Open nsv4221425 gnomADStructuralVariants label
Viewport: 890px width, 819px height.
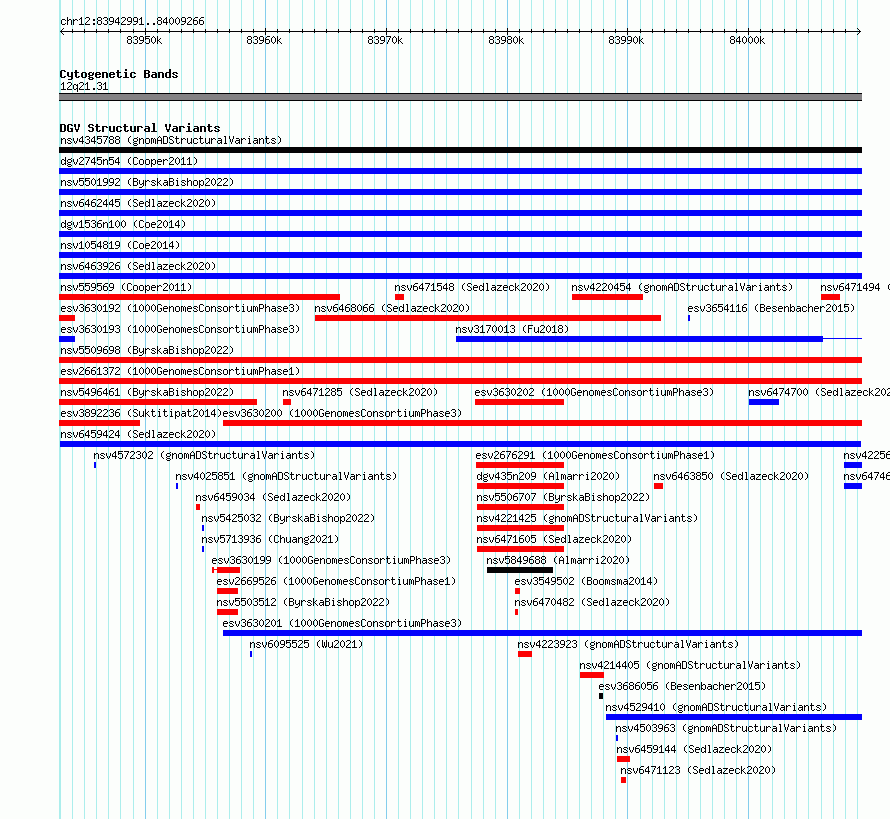click(x=587, y=518)
